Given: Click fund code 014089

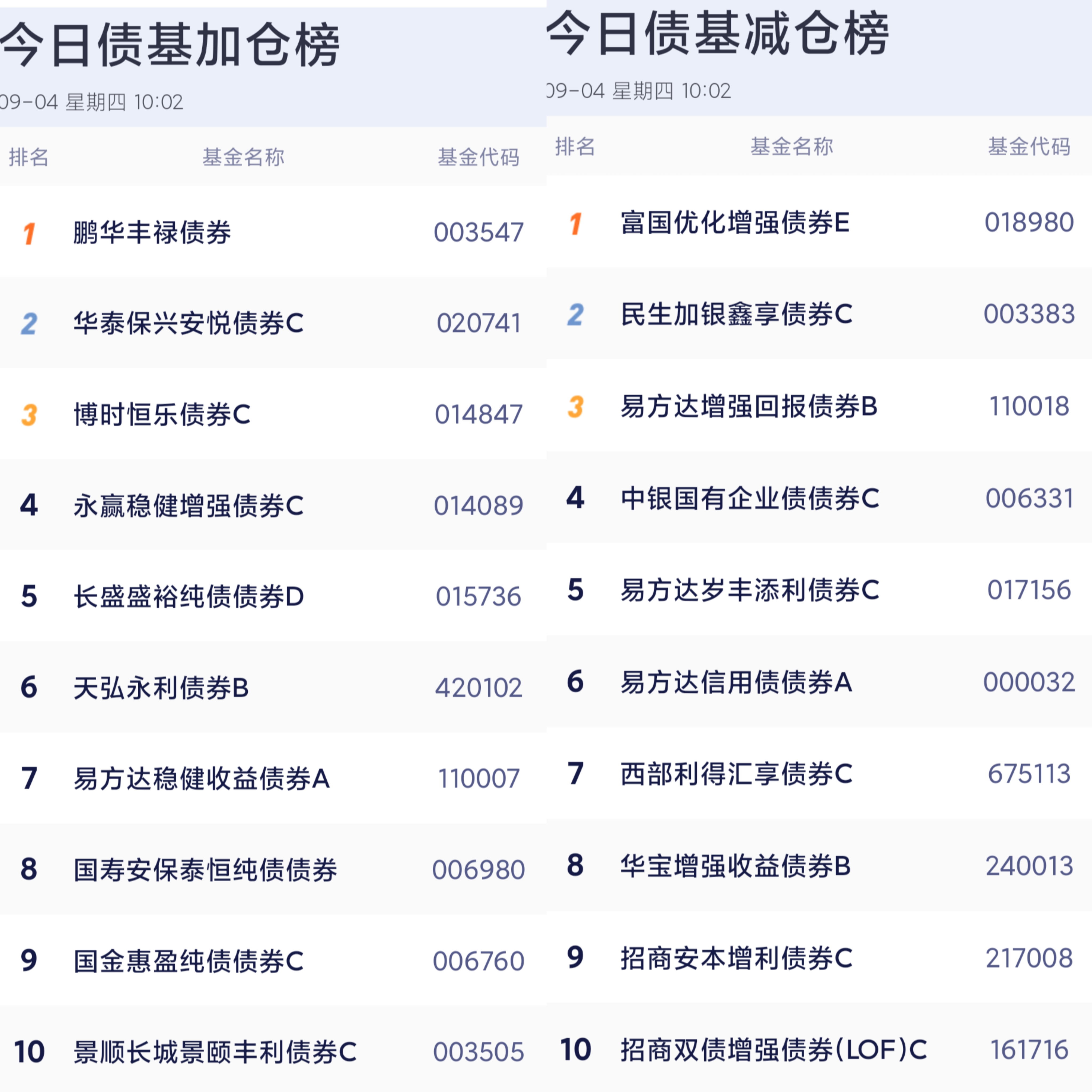Looking at the screenshot, I should [x=479, y=505].
